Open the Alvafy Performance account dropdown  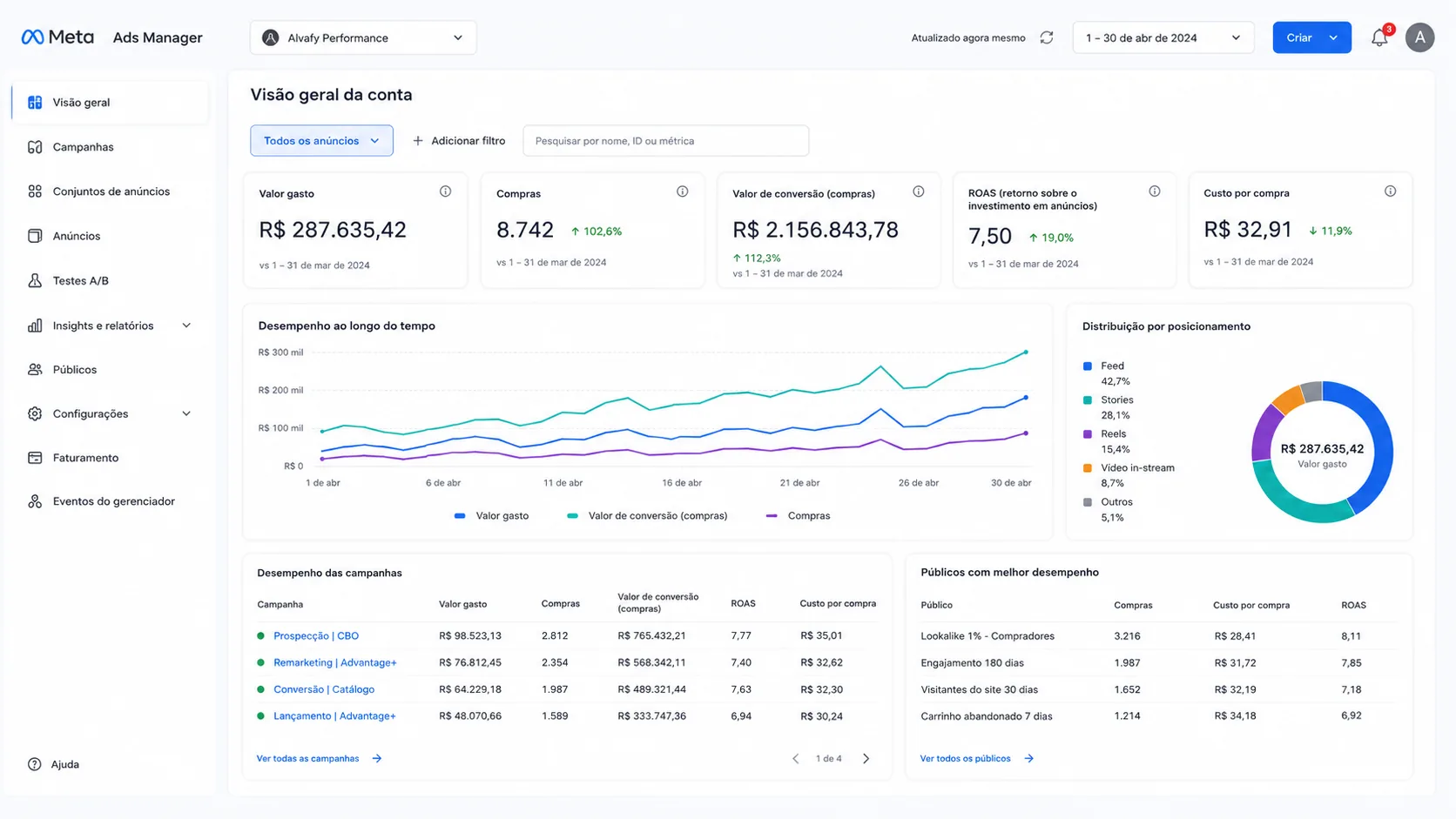(x=363, y=37)
